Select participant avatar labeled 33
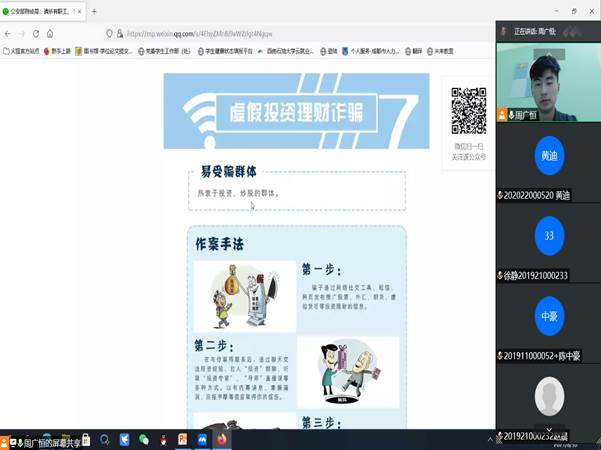 548,236
